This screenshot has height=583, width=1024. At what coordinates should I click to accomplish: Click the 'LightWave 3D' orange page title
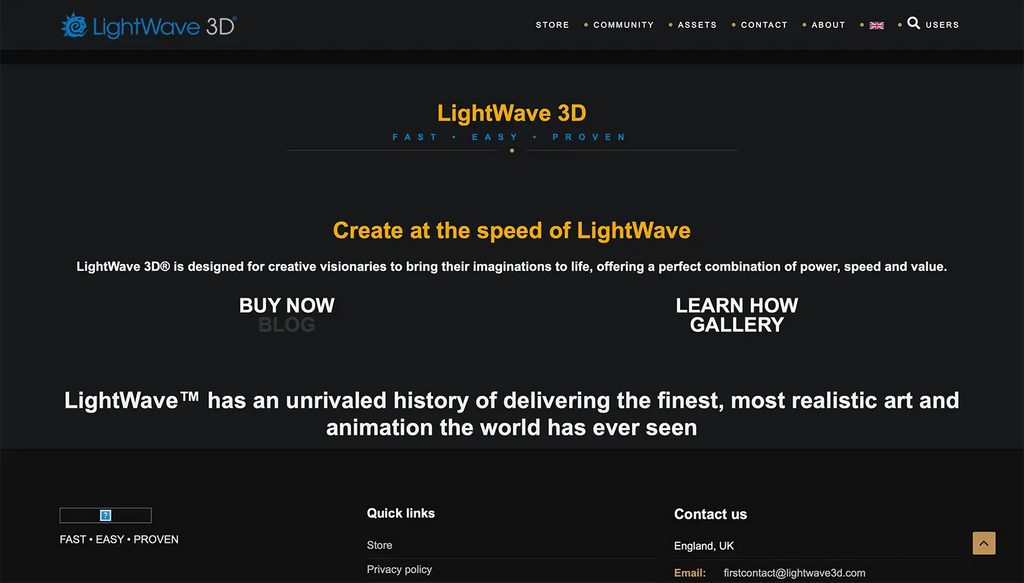click(511, 113)
